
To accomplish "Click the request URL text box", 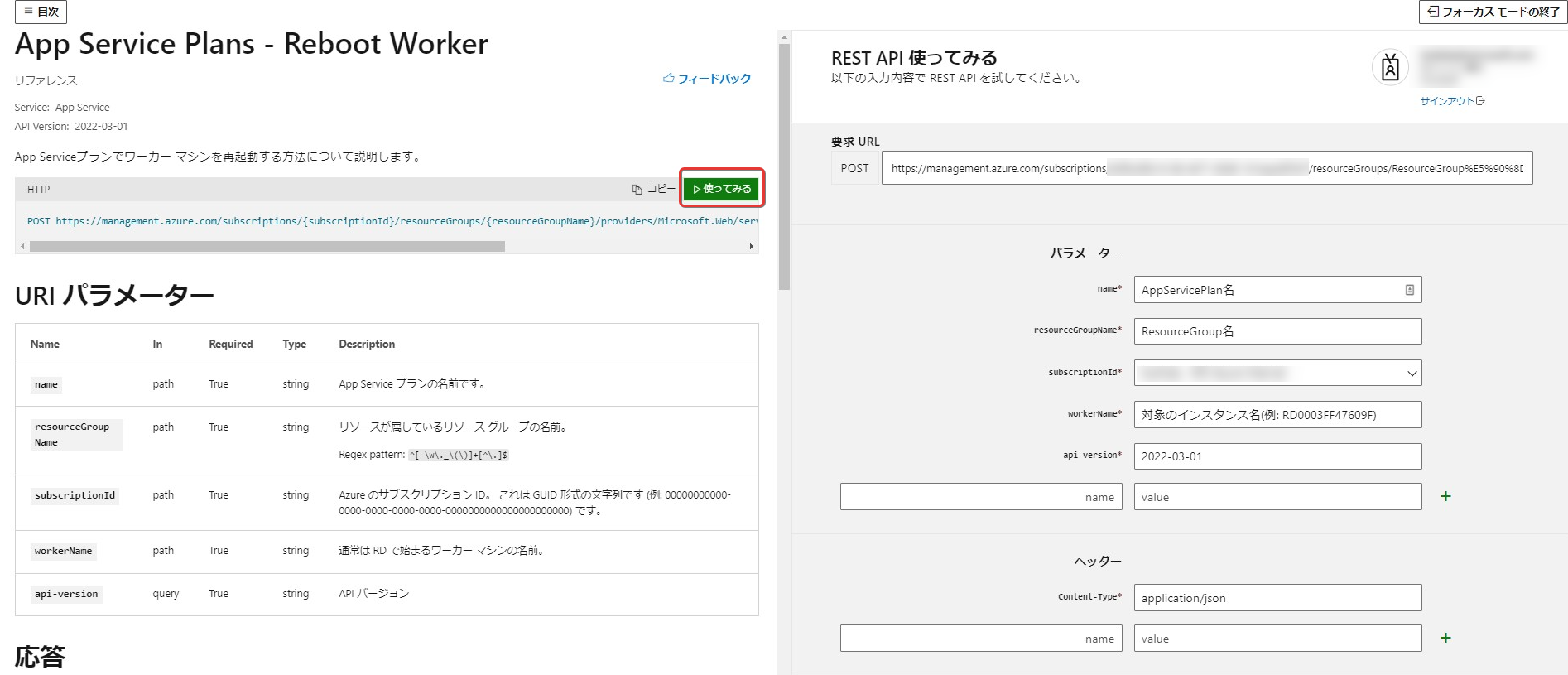I will point(1206,168).
